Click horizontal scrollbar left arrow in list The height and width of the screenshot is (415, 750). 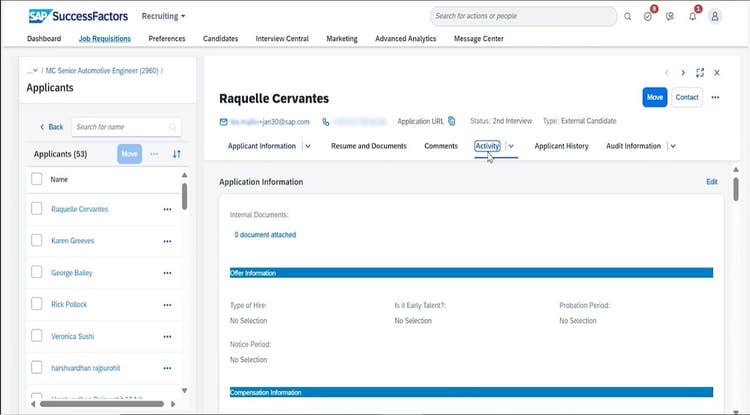[x=33, y=404]
